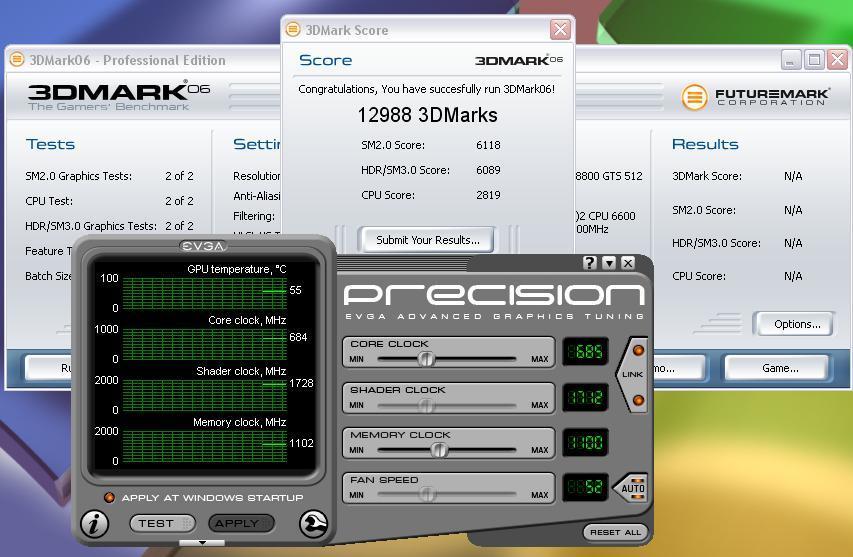This screenshot has height=557, width=853.
Task: Click CPU Score value 2819
Action: click(488, 195)
